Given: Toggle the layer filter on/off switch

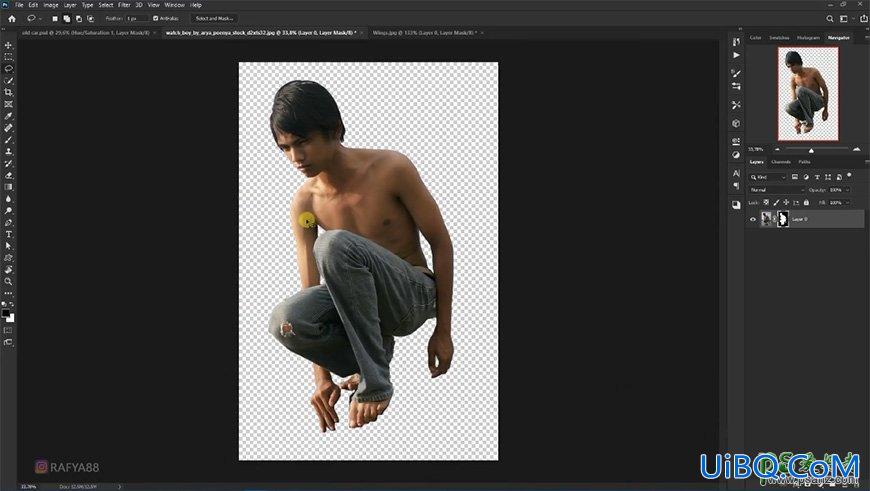Looking at the screenshot, I should 849,176.
